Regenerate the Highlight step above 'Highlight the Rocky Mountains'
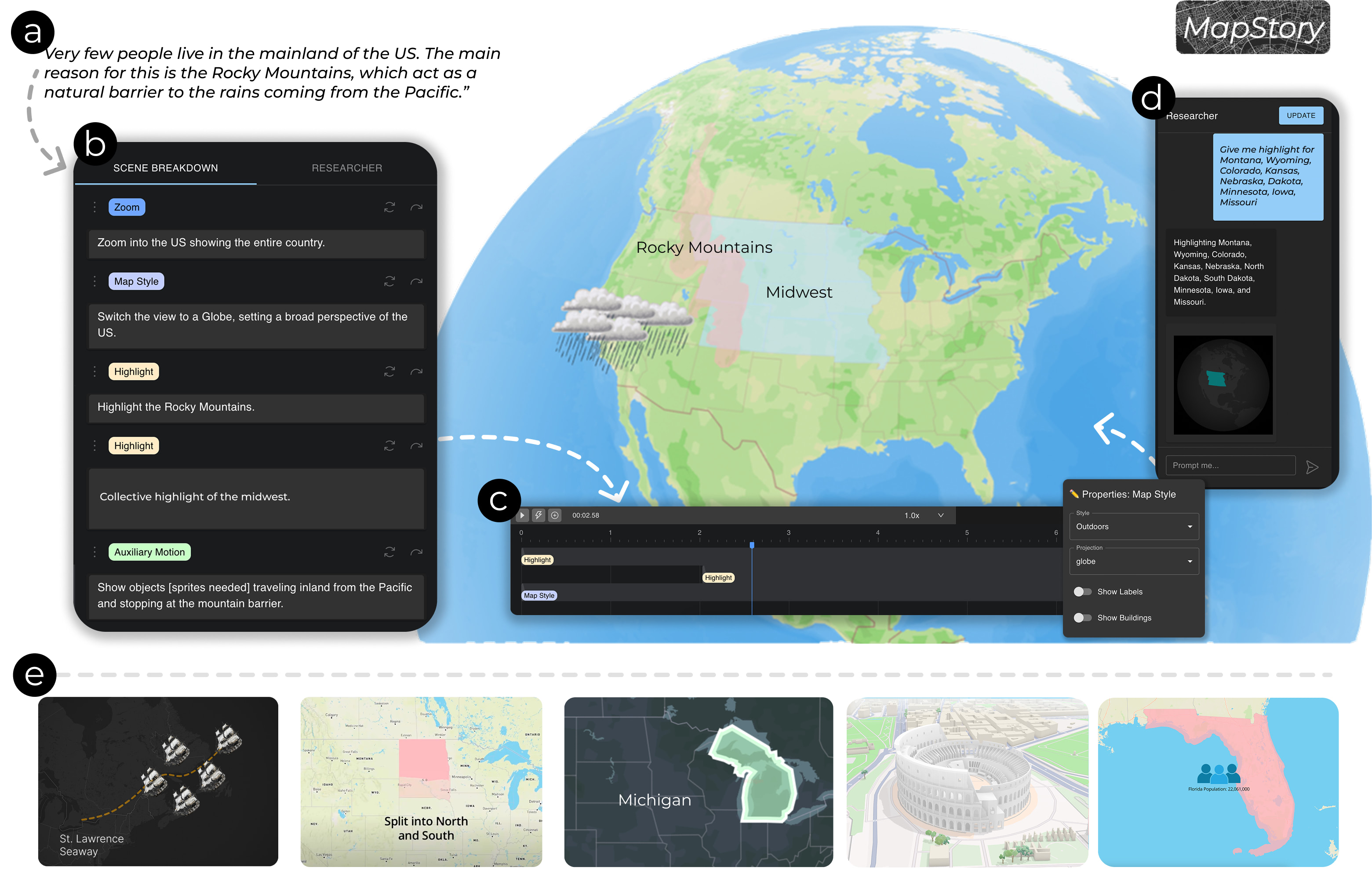 click(389, 372)
